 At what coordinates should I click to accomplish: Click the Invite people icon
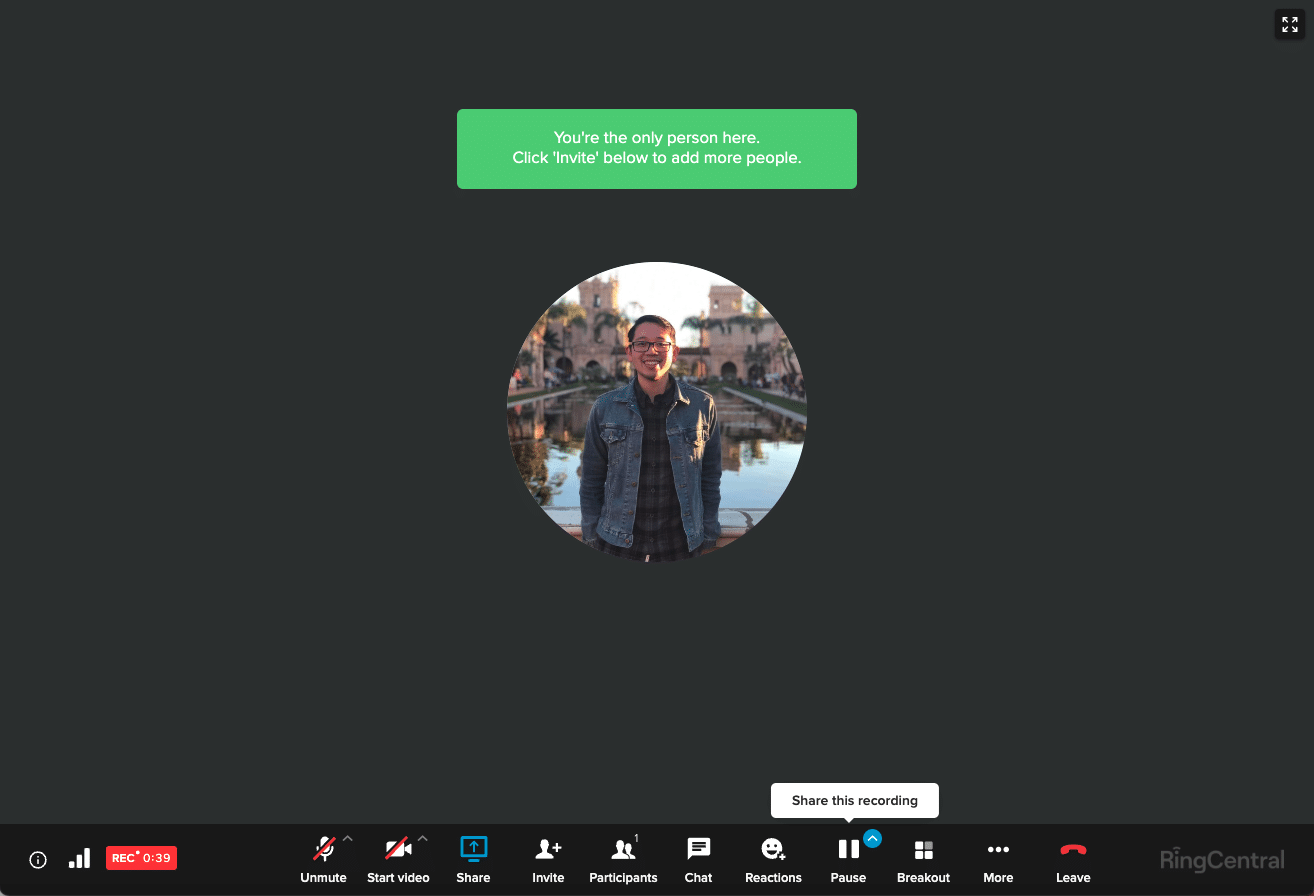coord(548,858)
